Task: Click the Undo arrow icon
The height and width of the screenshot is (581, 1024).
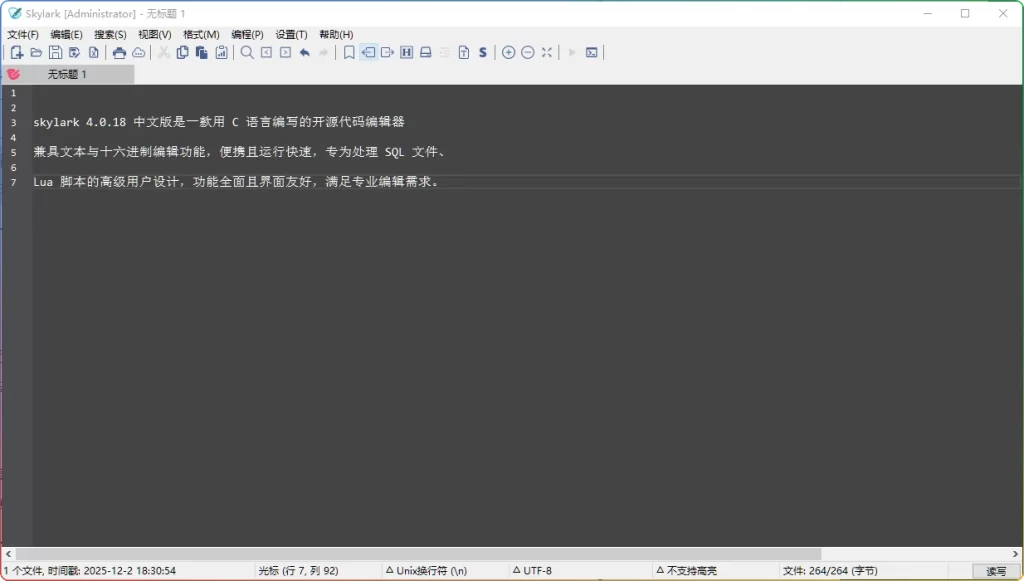Action: pyautogui.click(x=304, y=52)
